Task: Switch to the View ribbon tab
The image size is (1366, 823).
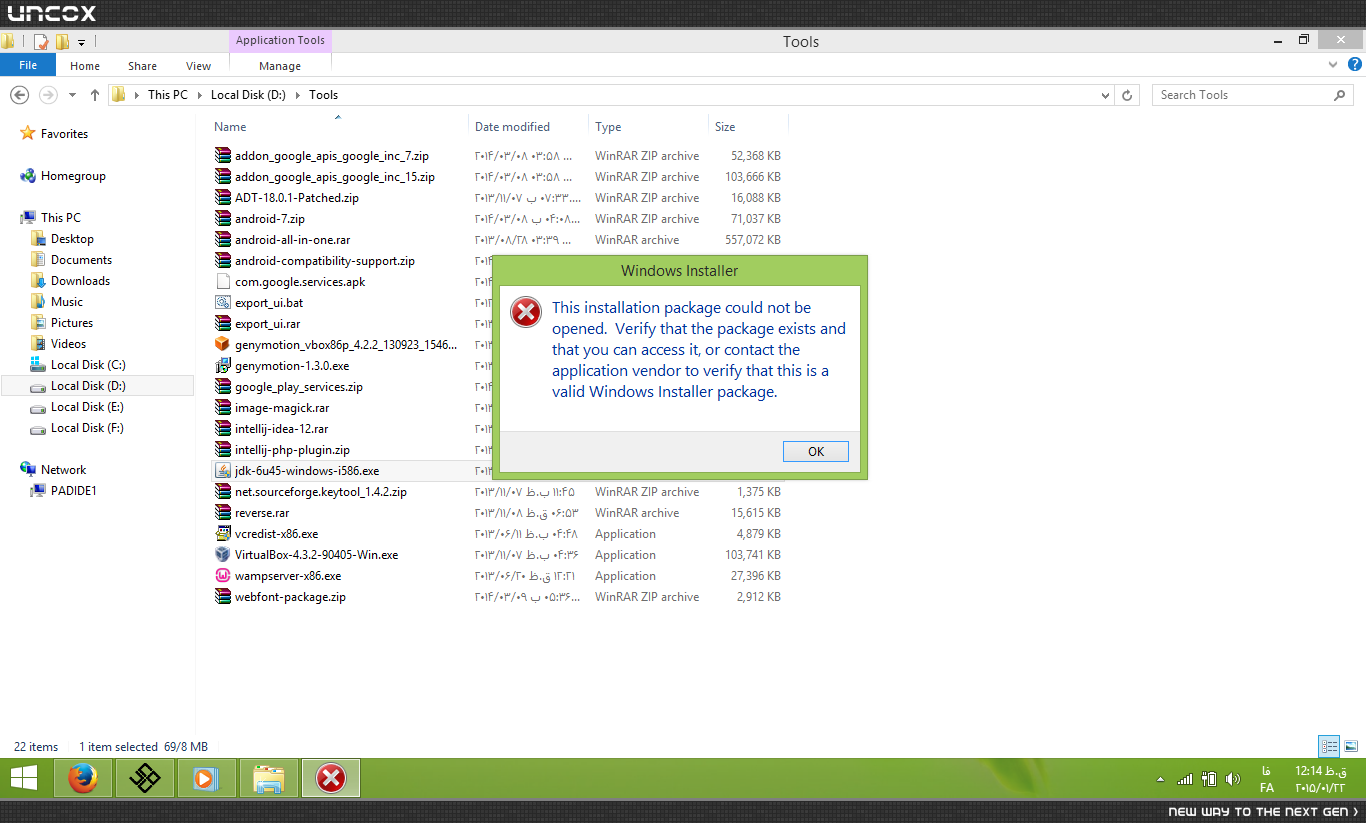Action: coord(198,66)
